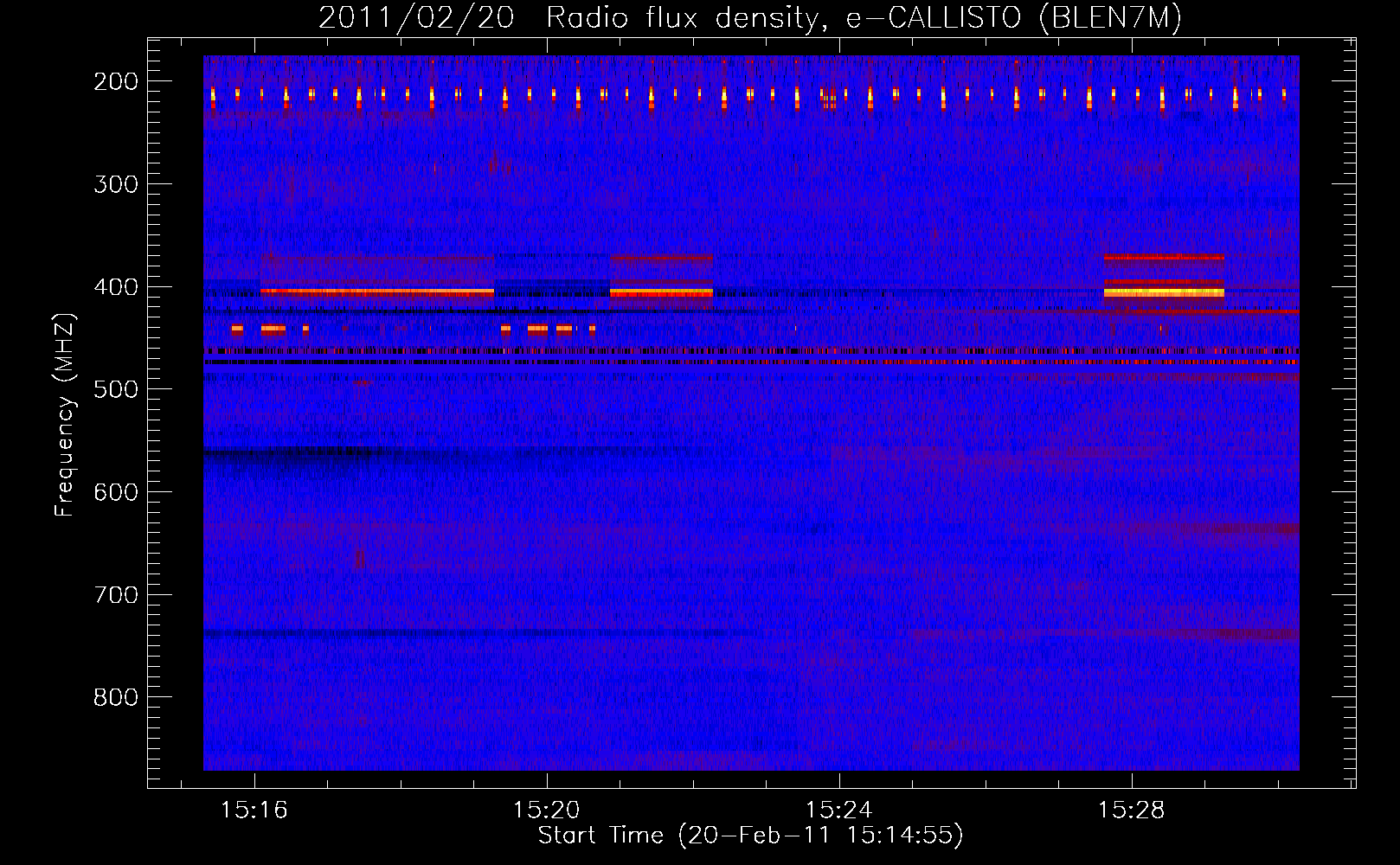Image resolution: width=1400 pixels, height=865 pixels.
Task: Select the Frequency (MHZ) axis label
Action: tap(65, 414)
